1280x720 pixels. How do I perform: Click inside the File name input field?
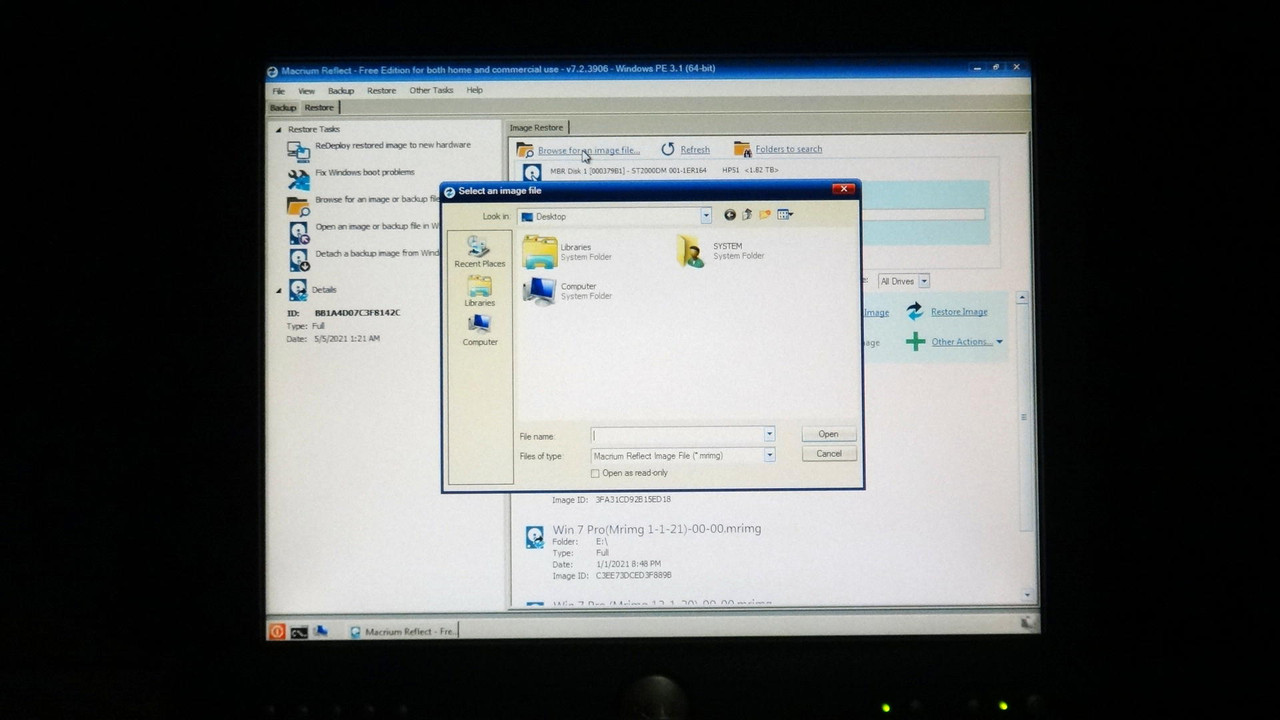point(677,435)
